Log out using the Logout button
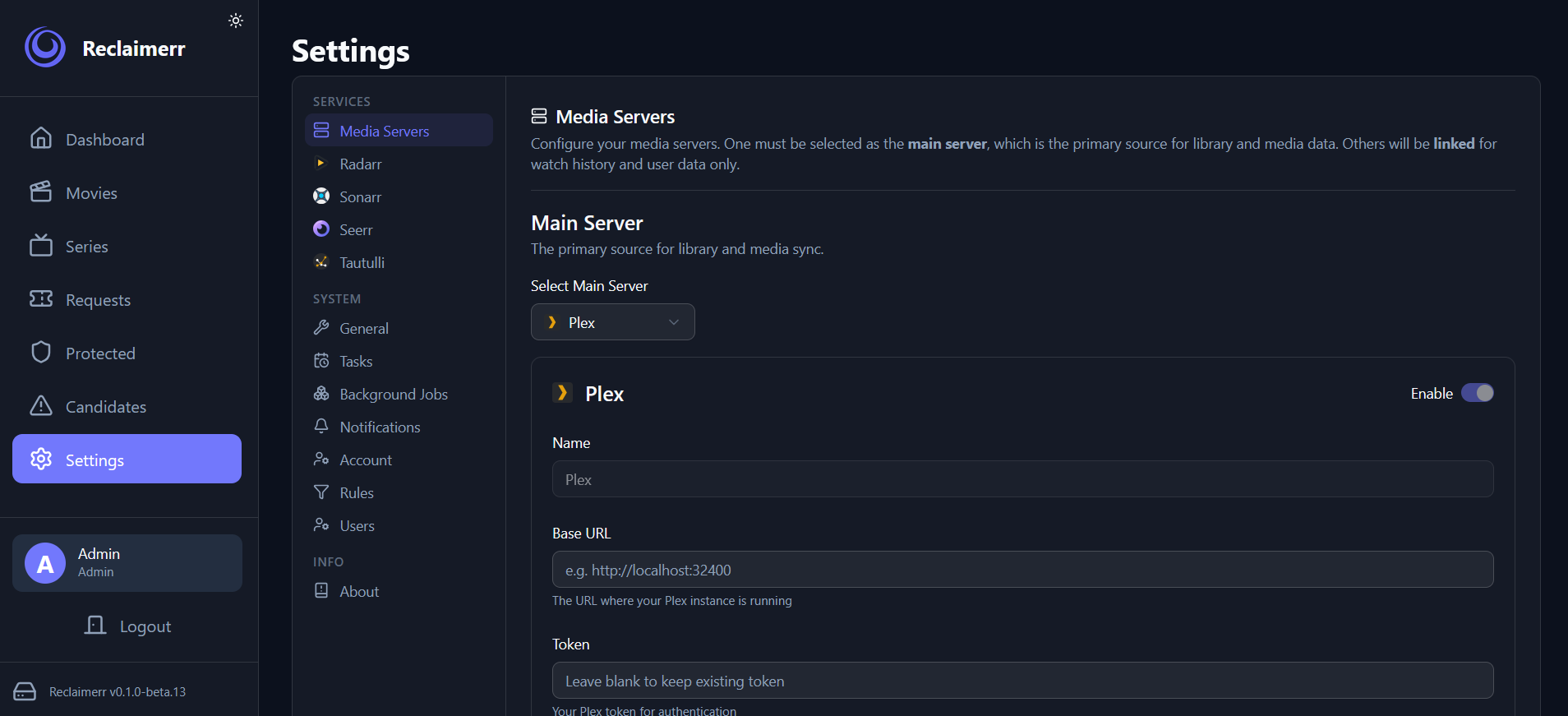This screenshot has width=1568, height=716. tap(127, 626)
